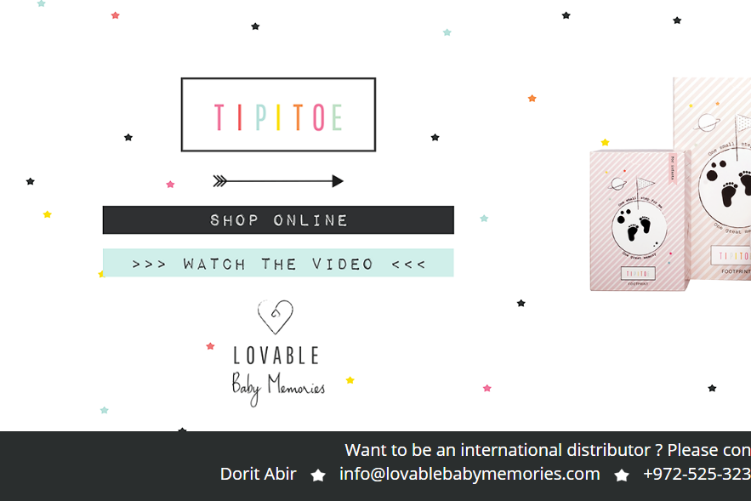Click white star between Dorit Abir and email
Viewport: 751px width, 501px height.
click(318, 475)
